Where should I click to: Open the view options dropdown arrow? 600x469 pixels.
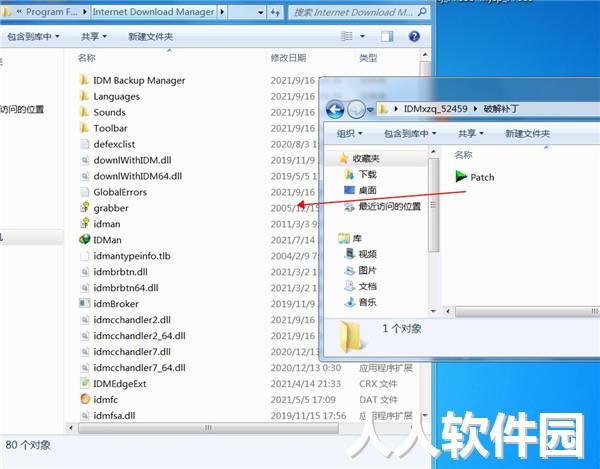(x=362, y=36)
